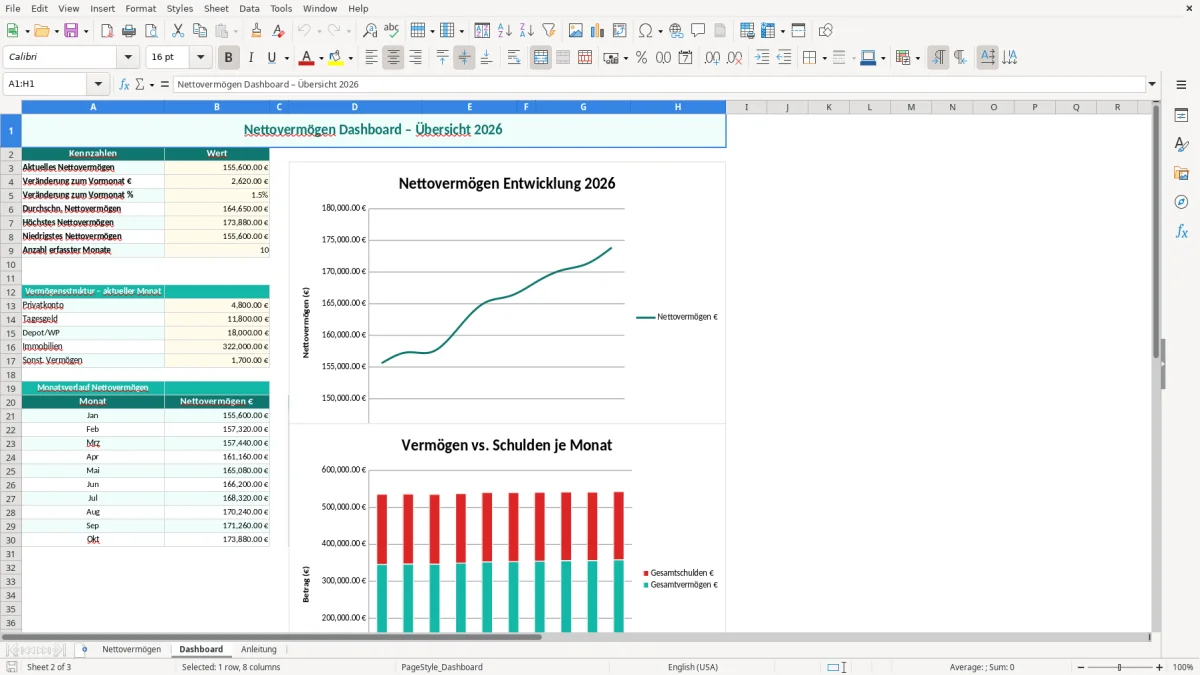This screenshot has height=675, width=1200.
Task: Open the File menu
Action: [12, 8]
